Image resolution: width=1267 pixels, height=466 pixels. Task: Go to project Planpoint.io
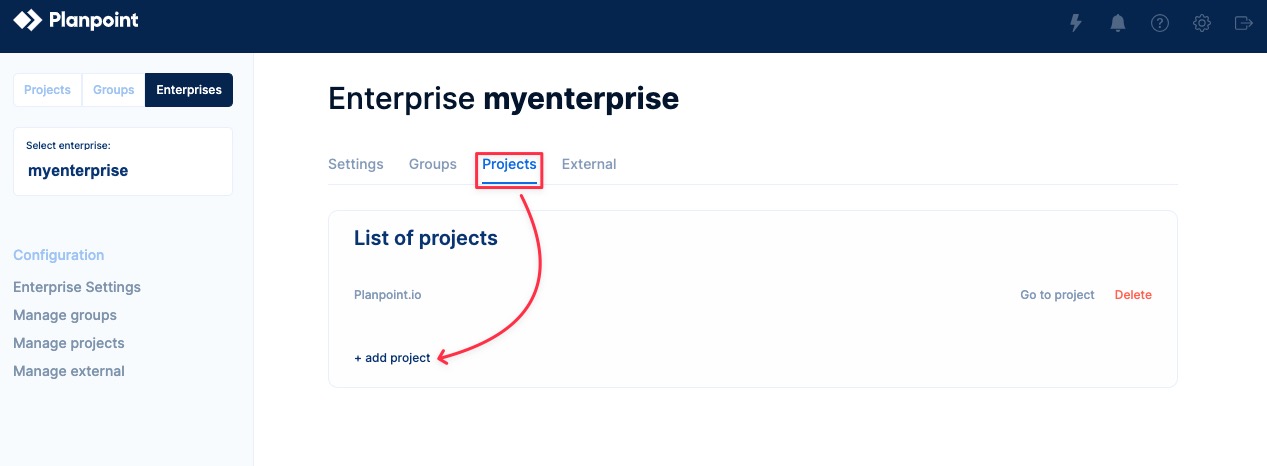[x=1057, y=295]
